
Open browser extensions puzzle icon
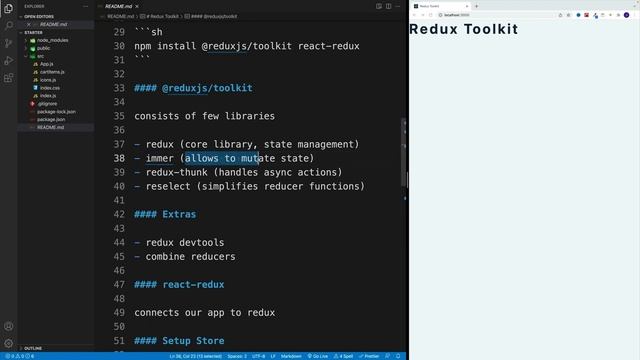click(x=618, y=15)
